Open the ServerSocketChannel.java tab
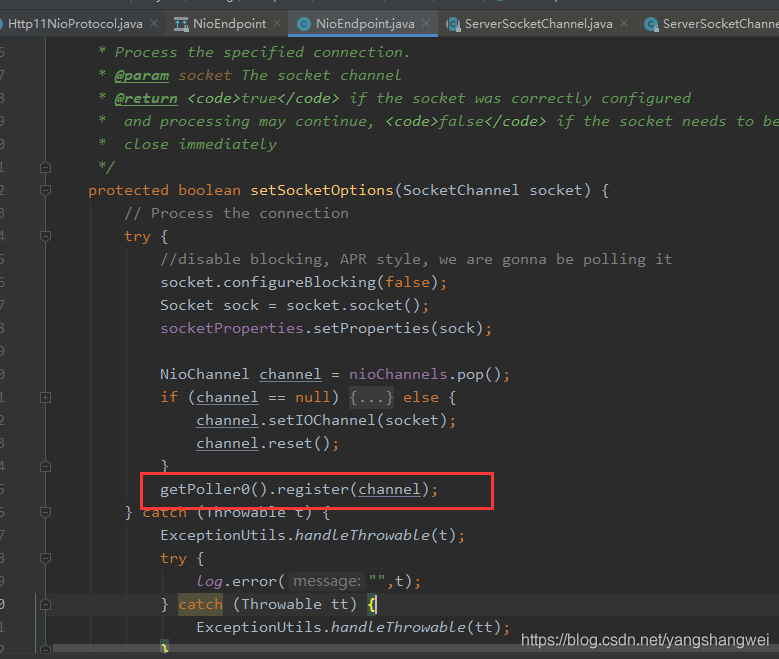Viewport: 779px width, 659px height. coord(538,23)
